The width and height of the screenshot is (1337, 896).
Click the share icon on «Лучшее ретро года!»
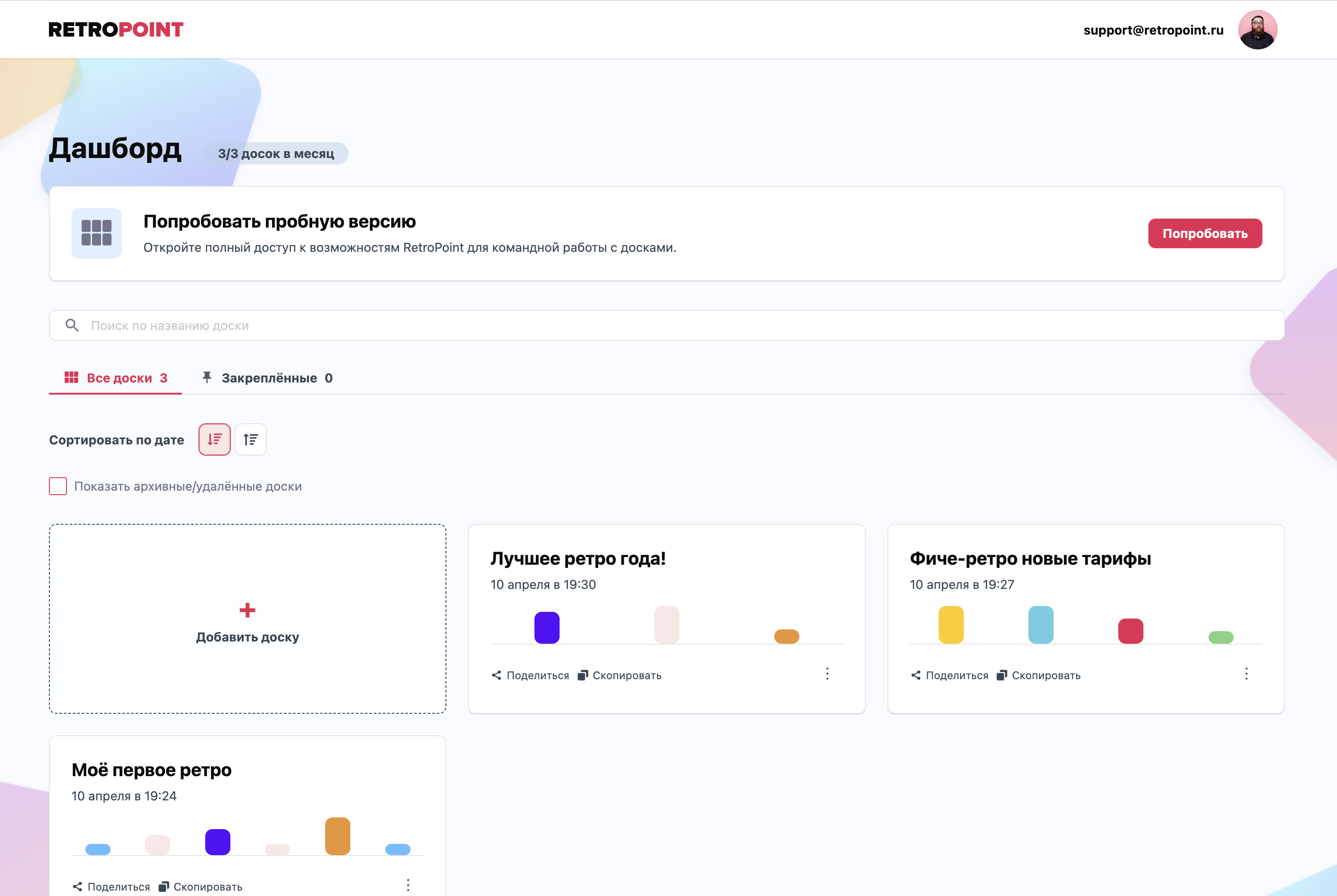497,675
